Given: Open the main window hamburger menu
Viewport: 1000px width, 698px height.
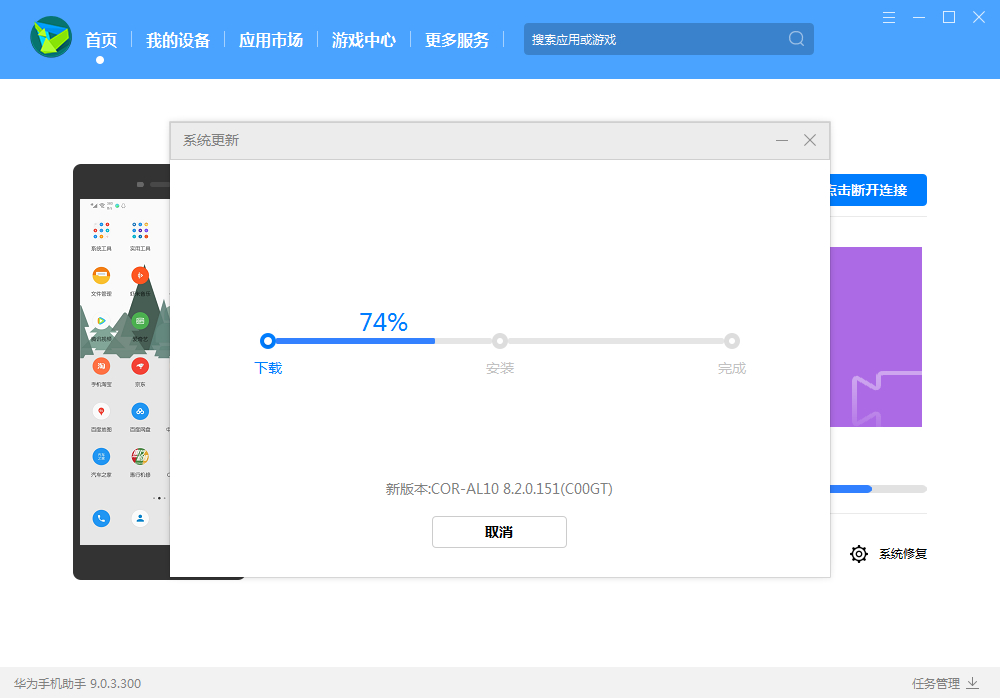Looking at the screenshot, I should (x=888, y=18).
